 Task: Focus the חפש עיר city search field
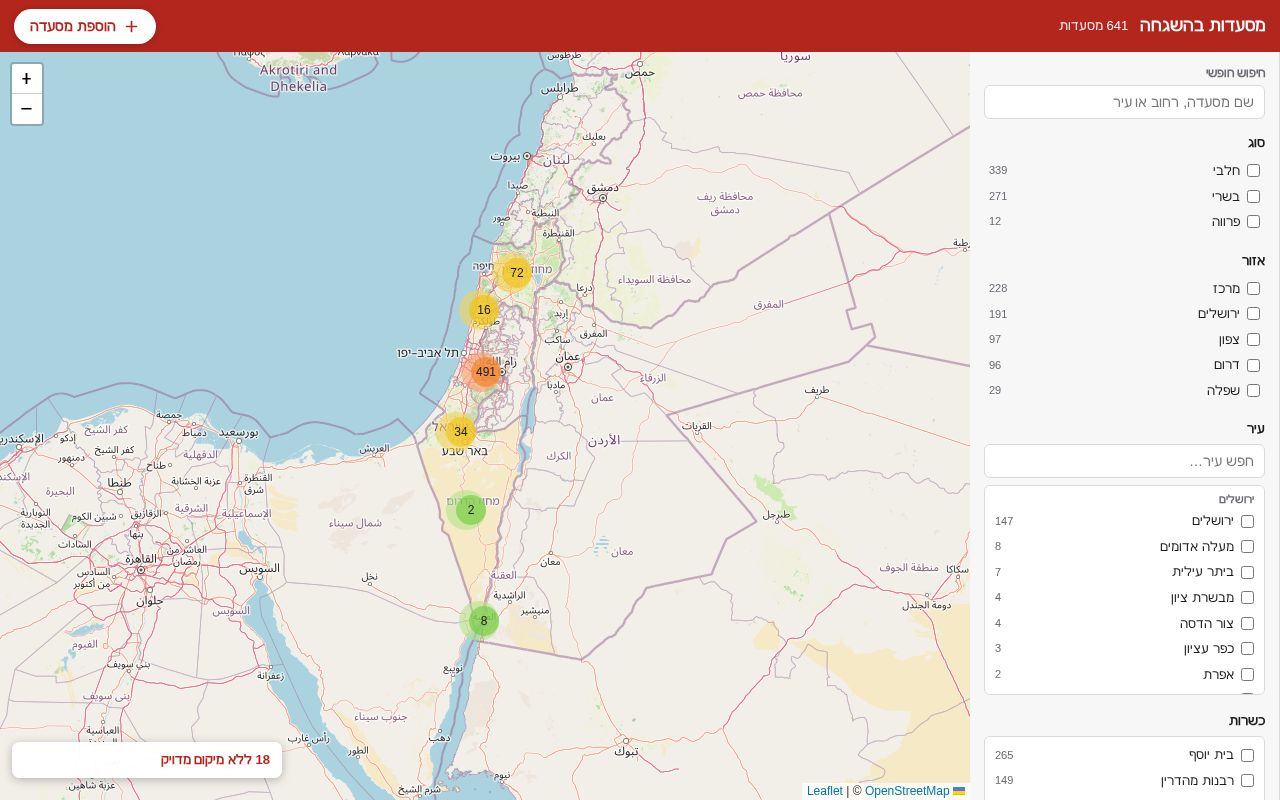[x=1124, y=461]
